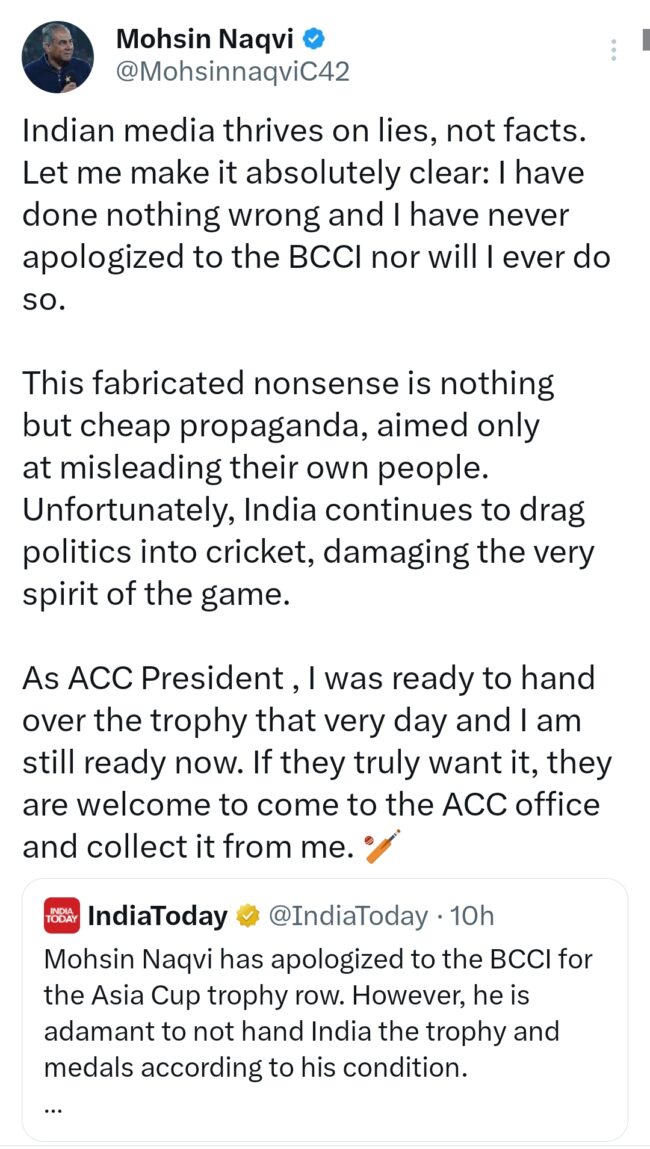
Task: Open the three-dot more options menu
Action: (x=612, y=50)
